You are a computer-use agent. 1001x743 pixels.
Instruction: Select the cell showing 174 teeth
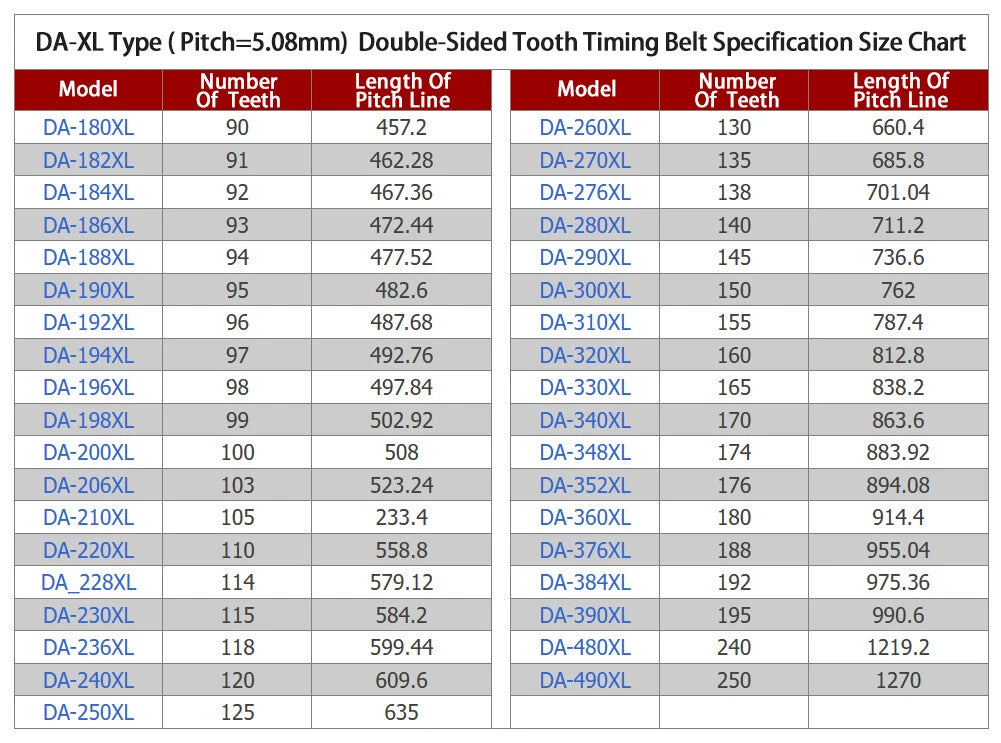coord(734,453)
